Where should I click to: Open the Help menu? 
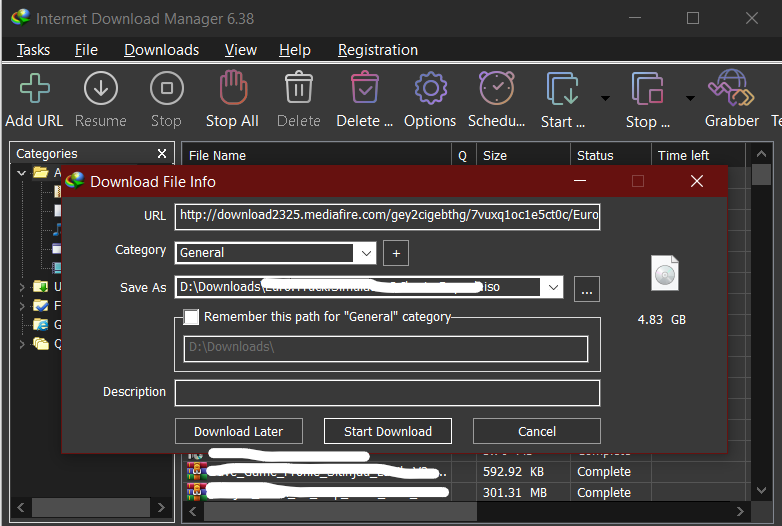click(x=295, y=50)
